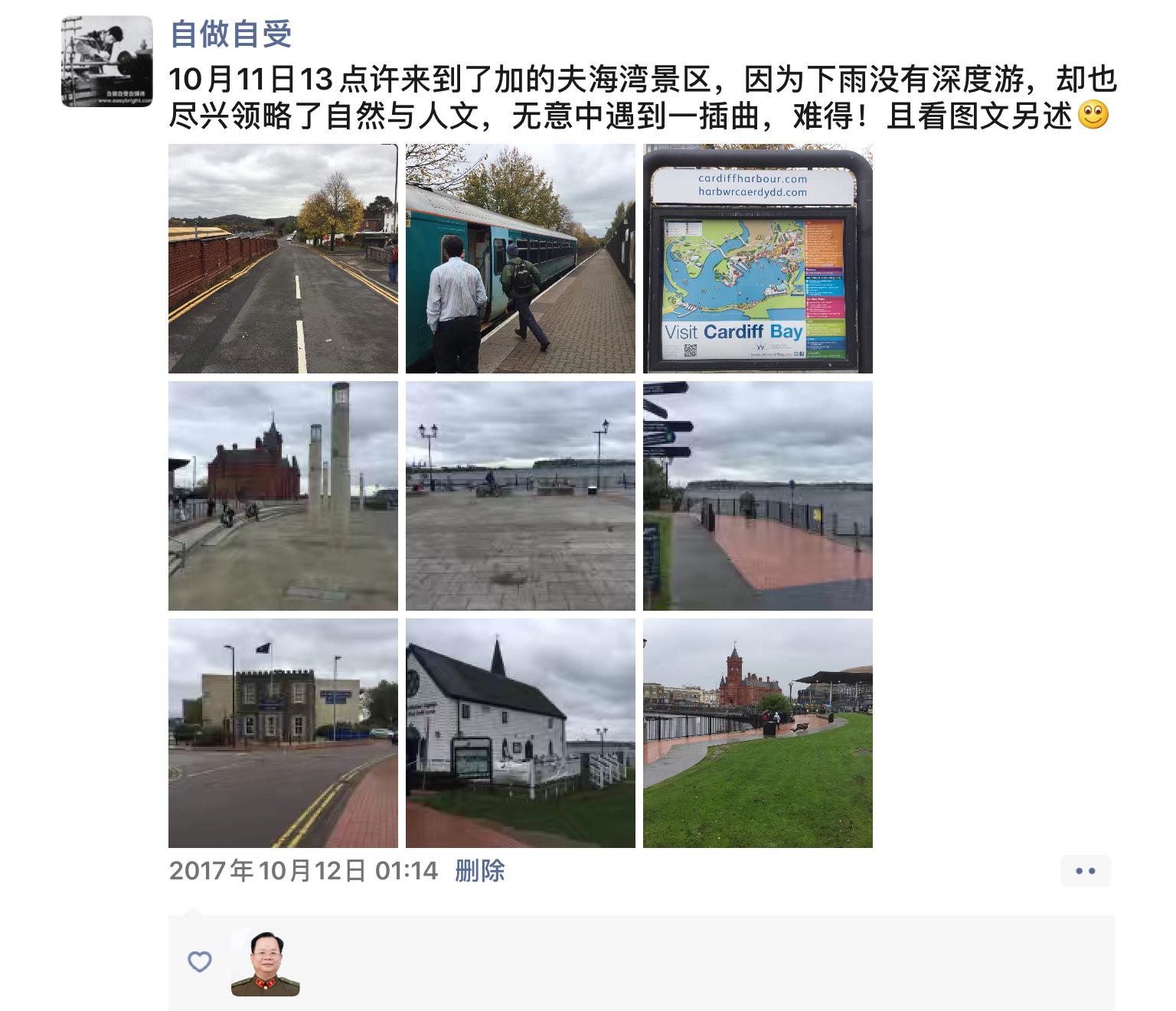Open the white Norwegian church photo
Screen dimensions: 1176x1011
coord(521,733)
